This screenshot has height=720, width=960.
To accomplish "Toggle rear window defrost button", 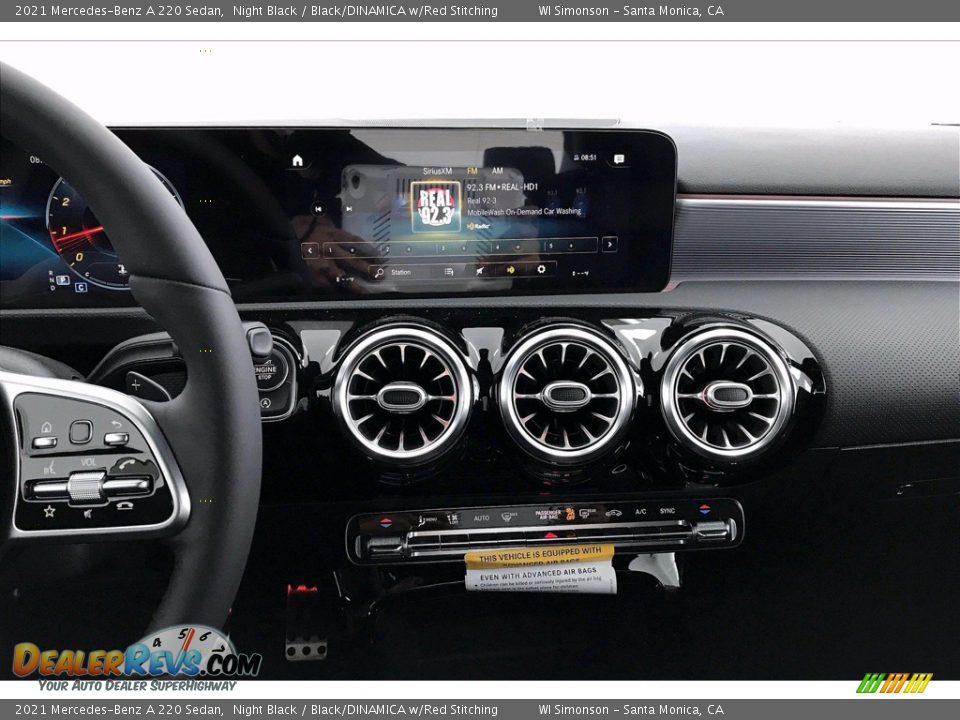I will pos(588,513).
